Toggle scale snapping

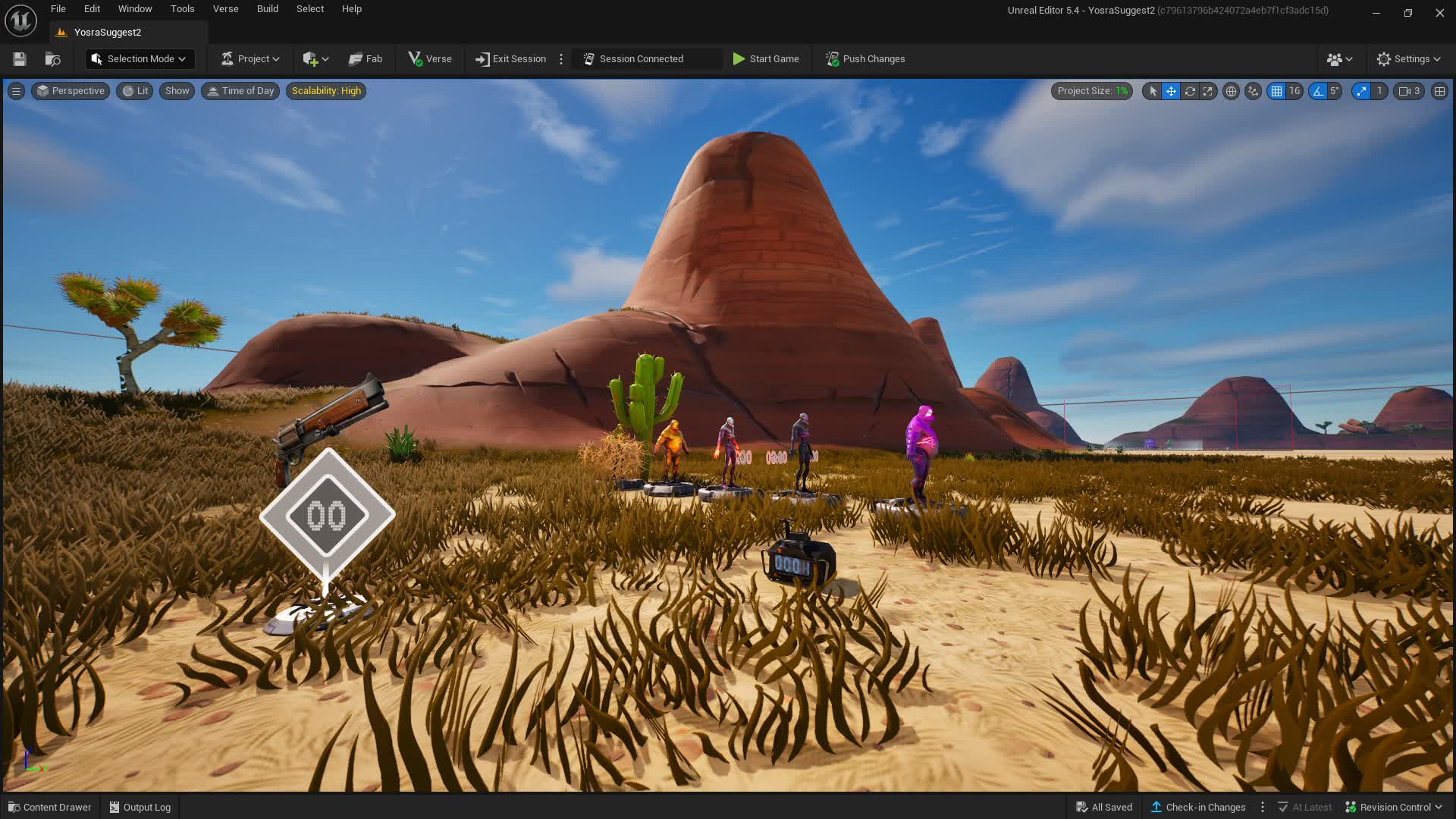[1362, 91]
